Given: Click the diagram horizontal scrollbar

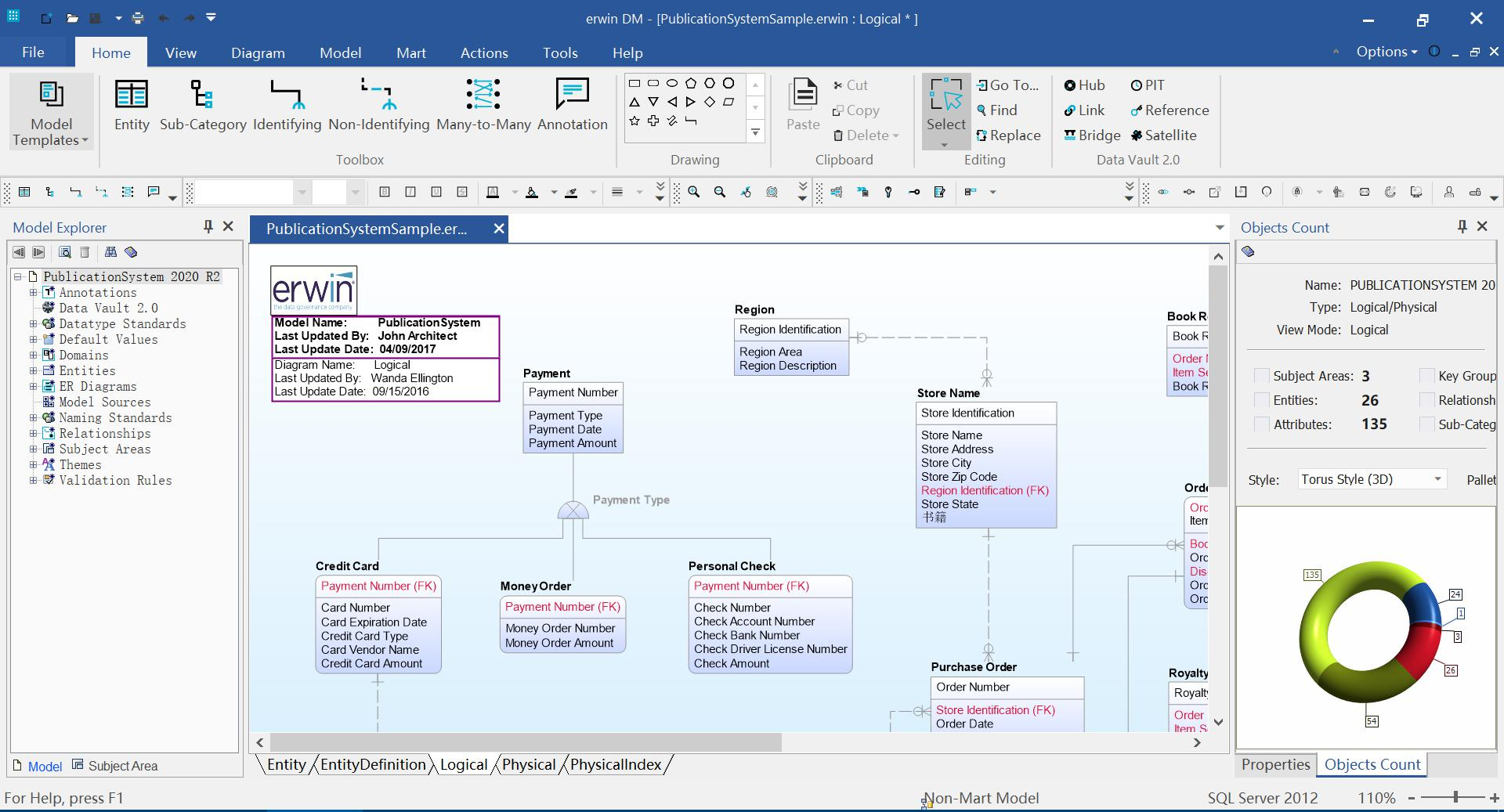Looking at the screenshot, I should [x=526, y=742].
